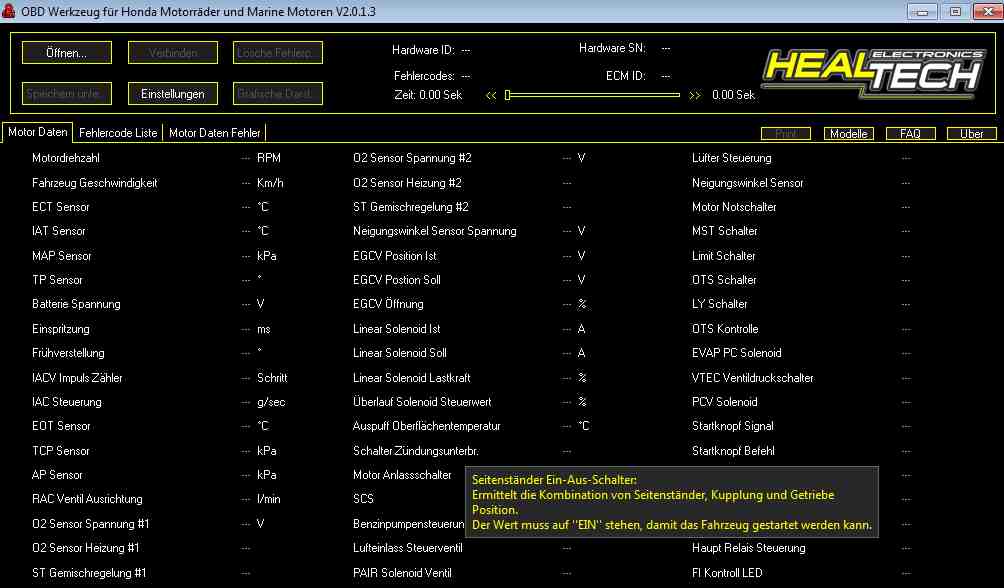
Task: Open the Grafische Darst. view
Action: pyautogui.click(x=278, y=94)
